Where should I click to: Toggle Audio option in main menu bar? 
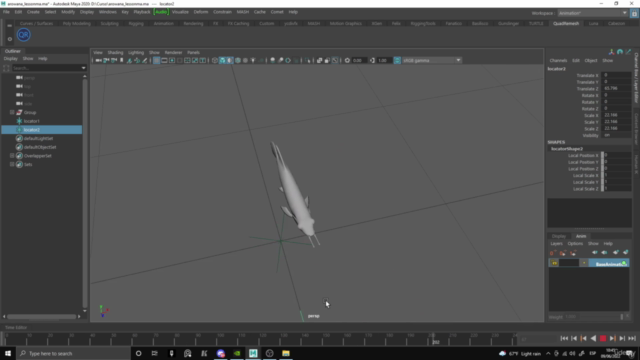click(161, 12)
